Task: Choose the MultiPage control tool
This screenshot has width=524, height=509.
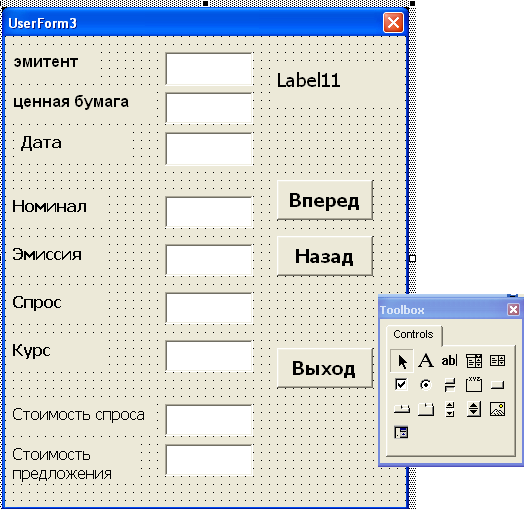Action: coord(426,409)
